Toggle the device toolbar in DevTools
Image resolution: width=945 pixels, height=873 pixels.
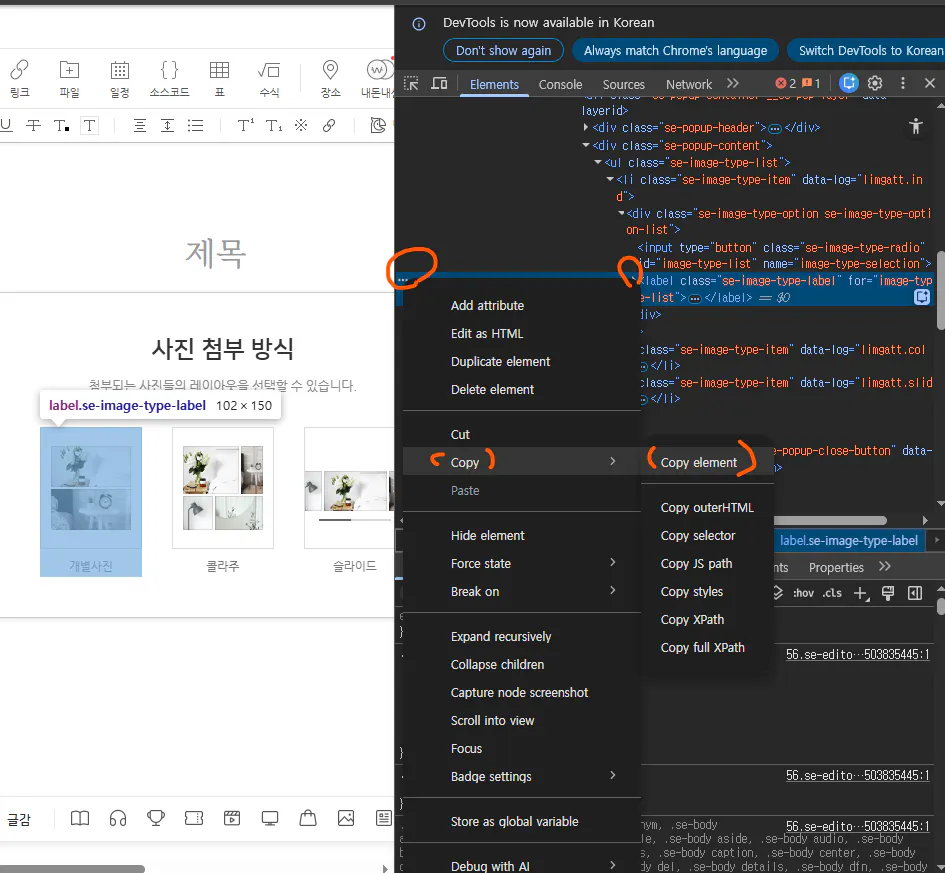[x=439, y=83]
